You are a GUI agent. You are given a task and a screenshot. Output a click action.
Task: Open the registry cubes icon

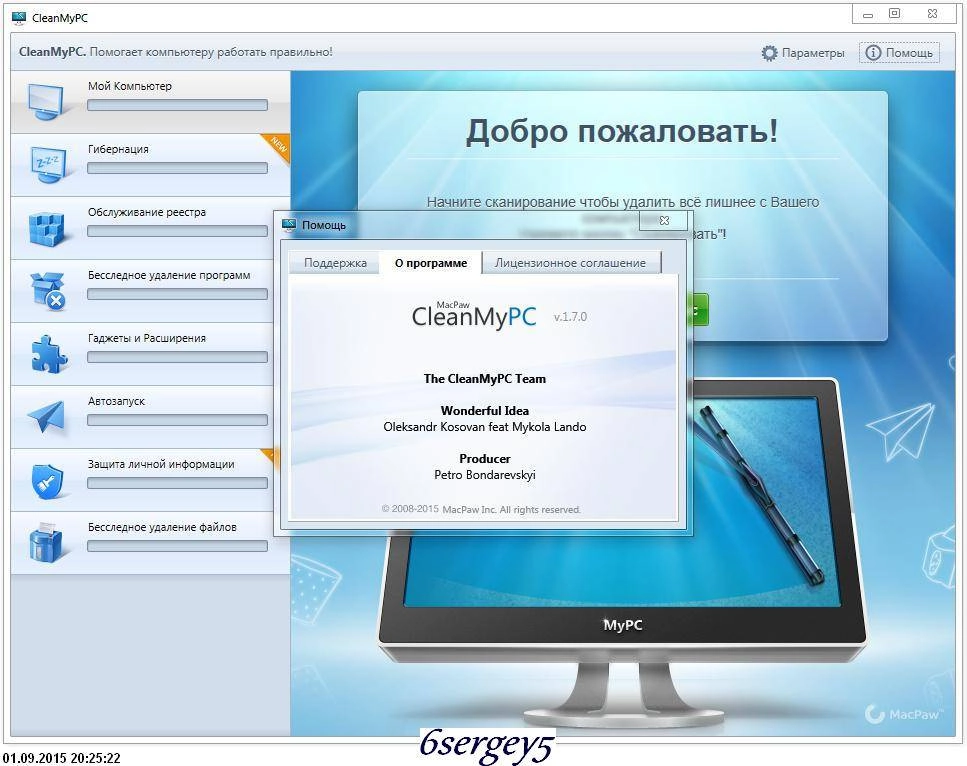tap(47, 229)
